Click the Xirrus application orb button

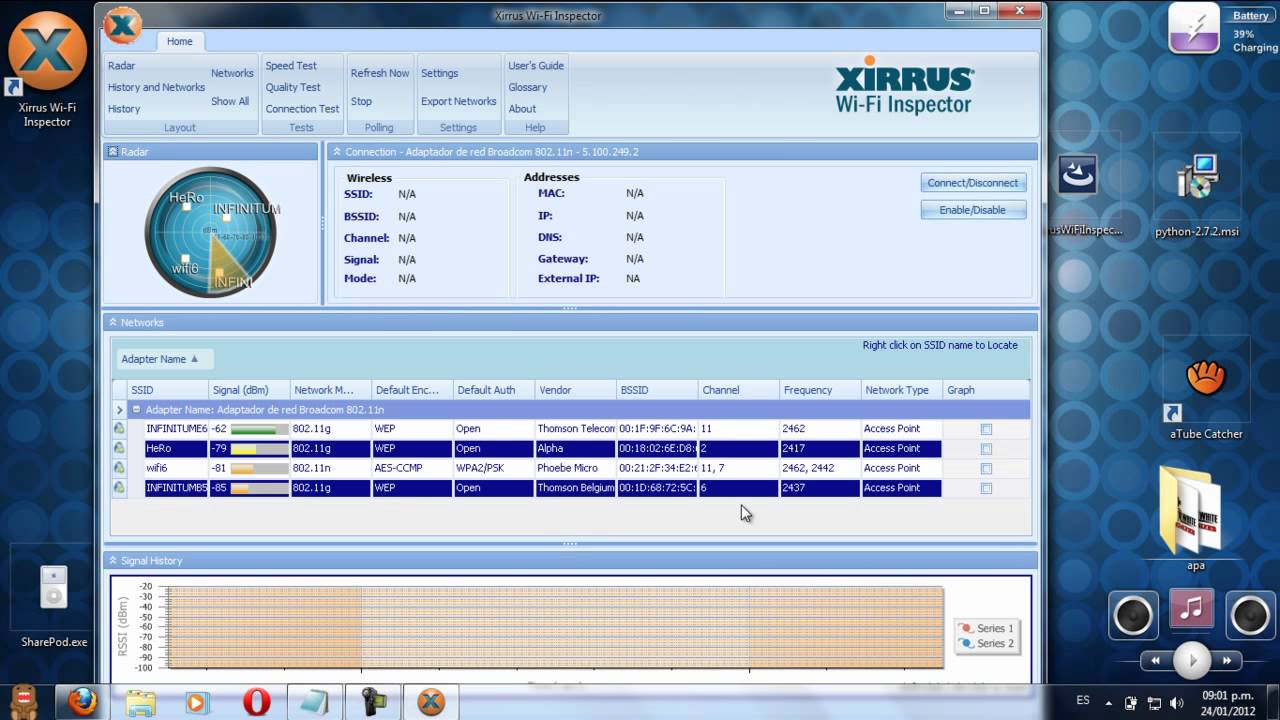coord(123,25)
